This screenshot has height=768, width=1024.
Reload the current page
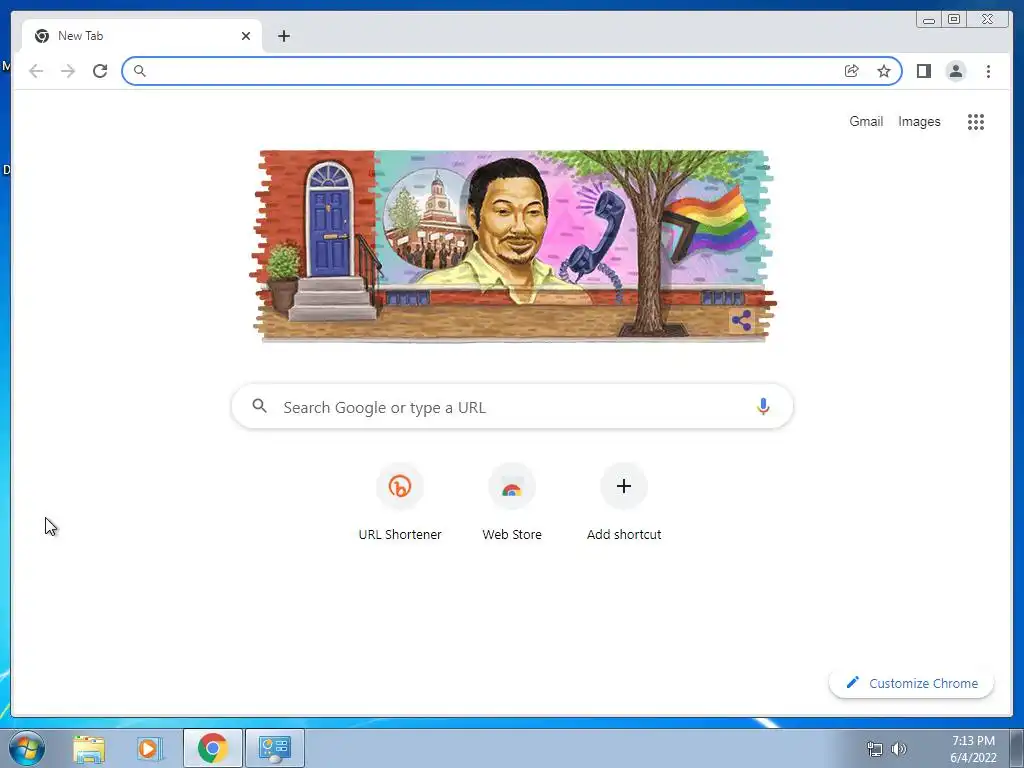100,71
